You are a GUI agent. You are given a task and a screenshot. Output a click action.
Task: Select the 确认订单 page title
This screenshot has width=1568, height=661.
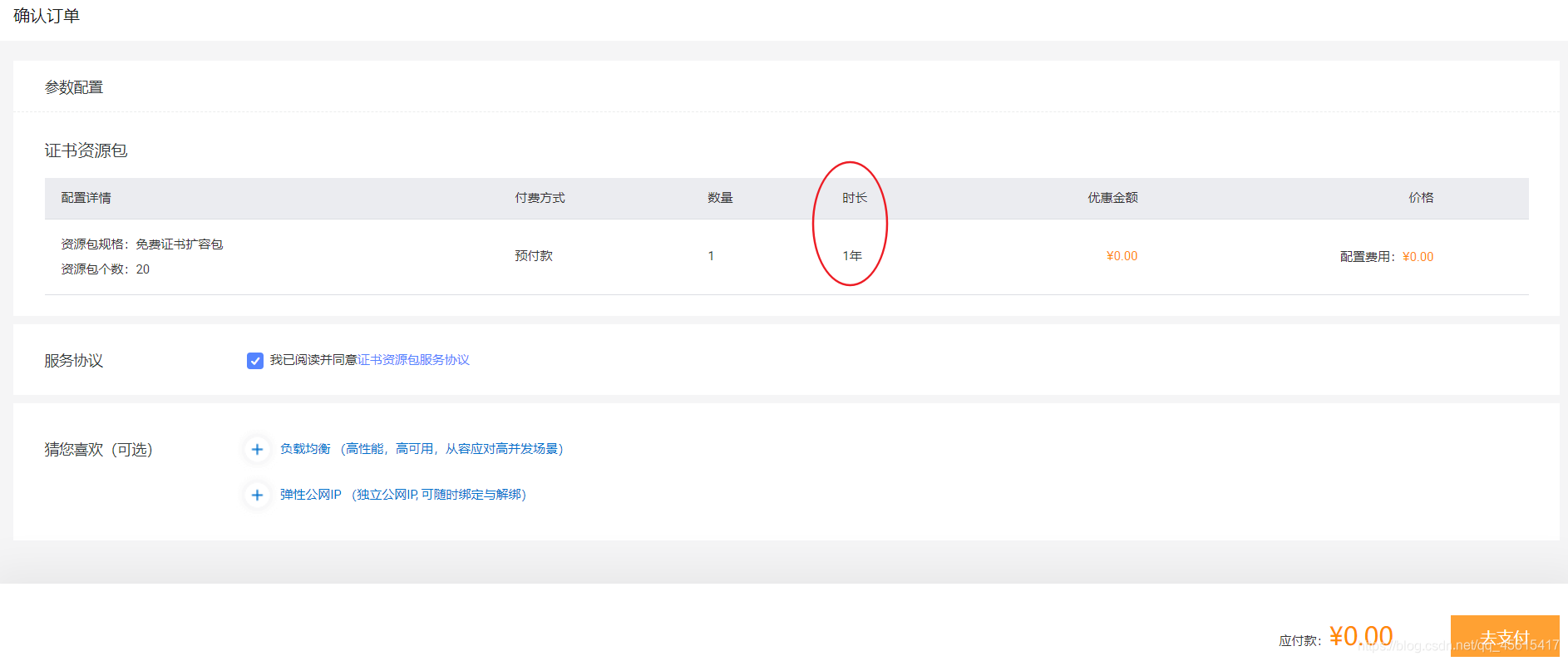tap(47, 16)
